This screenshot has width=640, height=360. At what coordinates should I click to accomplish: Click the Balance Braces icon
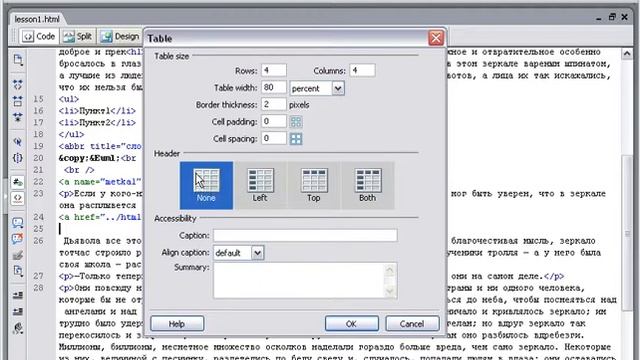coord(18,158)
